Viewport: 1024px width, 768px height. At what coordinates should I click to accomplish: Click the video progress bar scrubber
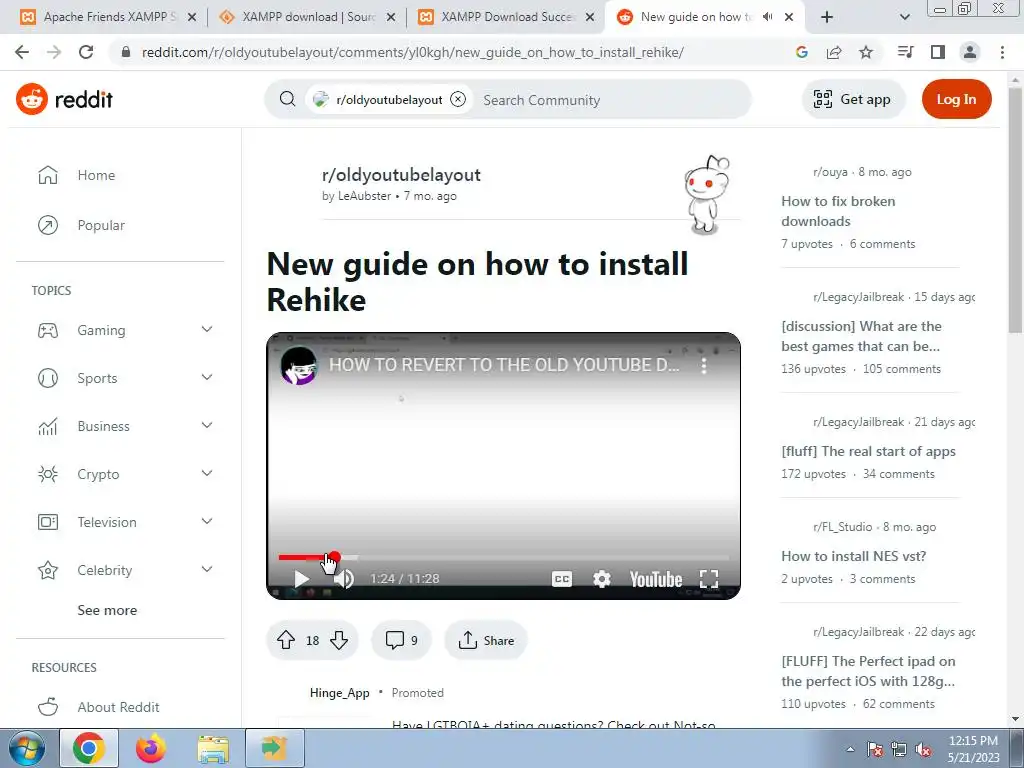coord(334,557)
